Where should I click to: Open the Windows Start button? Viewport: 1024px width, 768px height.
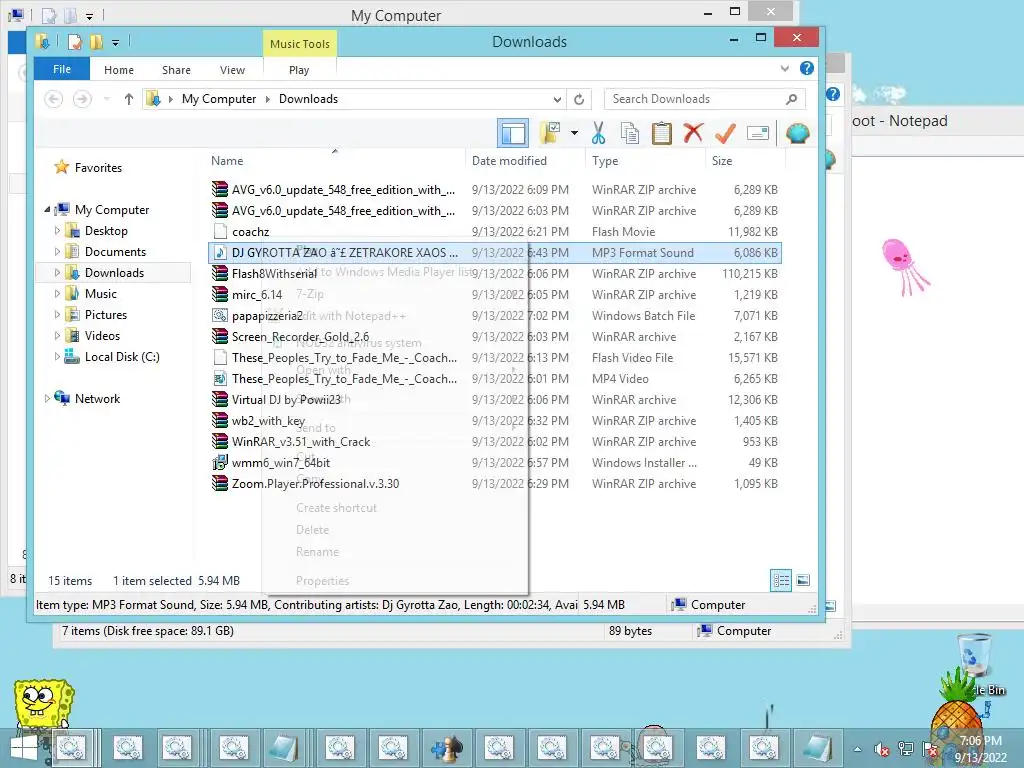click(25, 749)
